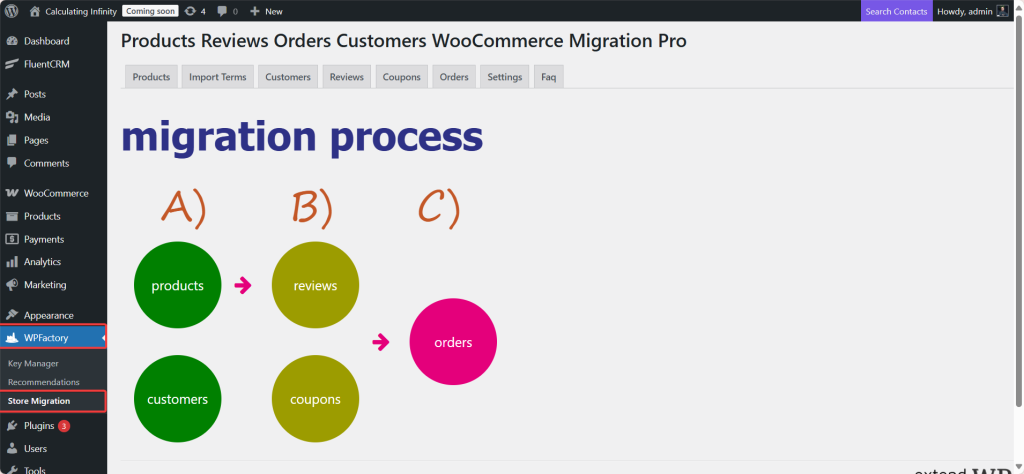Click the comments bubble icon in admin bar
This screenshot has height=474, width=1024.
click(222, 11)
